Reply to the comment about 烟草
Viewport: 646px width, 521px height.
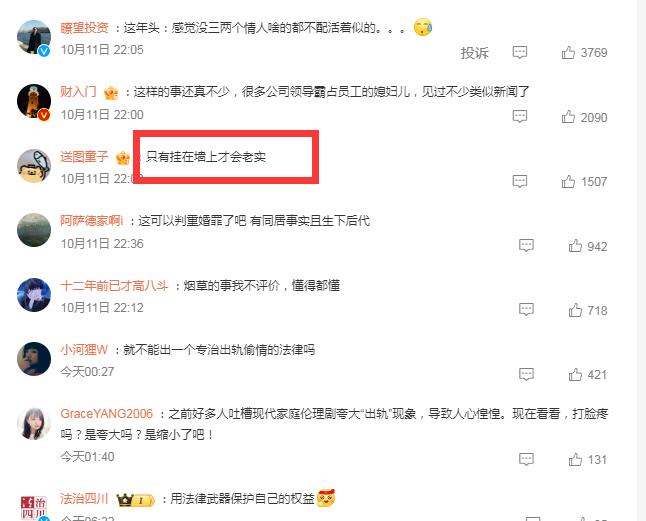point(526,309)
